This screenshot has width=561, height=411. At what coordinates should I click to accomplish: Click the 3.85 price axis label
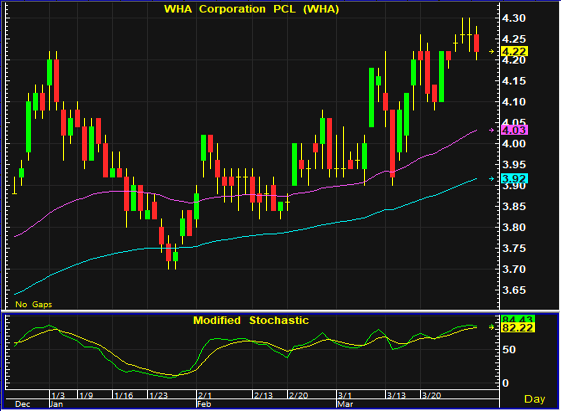point(514,206)
